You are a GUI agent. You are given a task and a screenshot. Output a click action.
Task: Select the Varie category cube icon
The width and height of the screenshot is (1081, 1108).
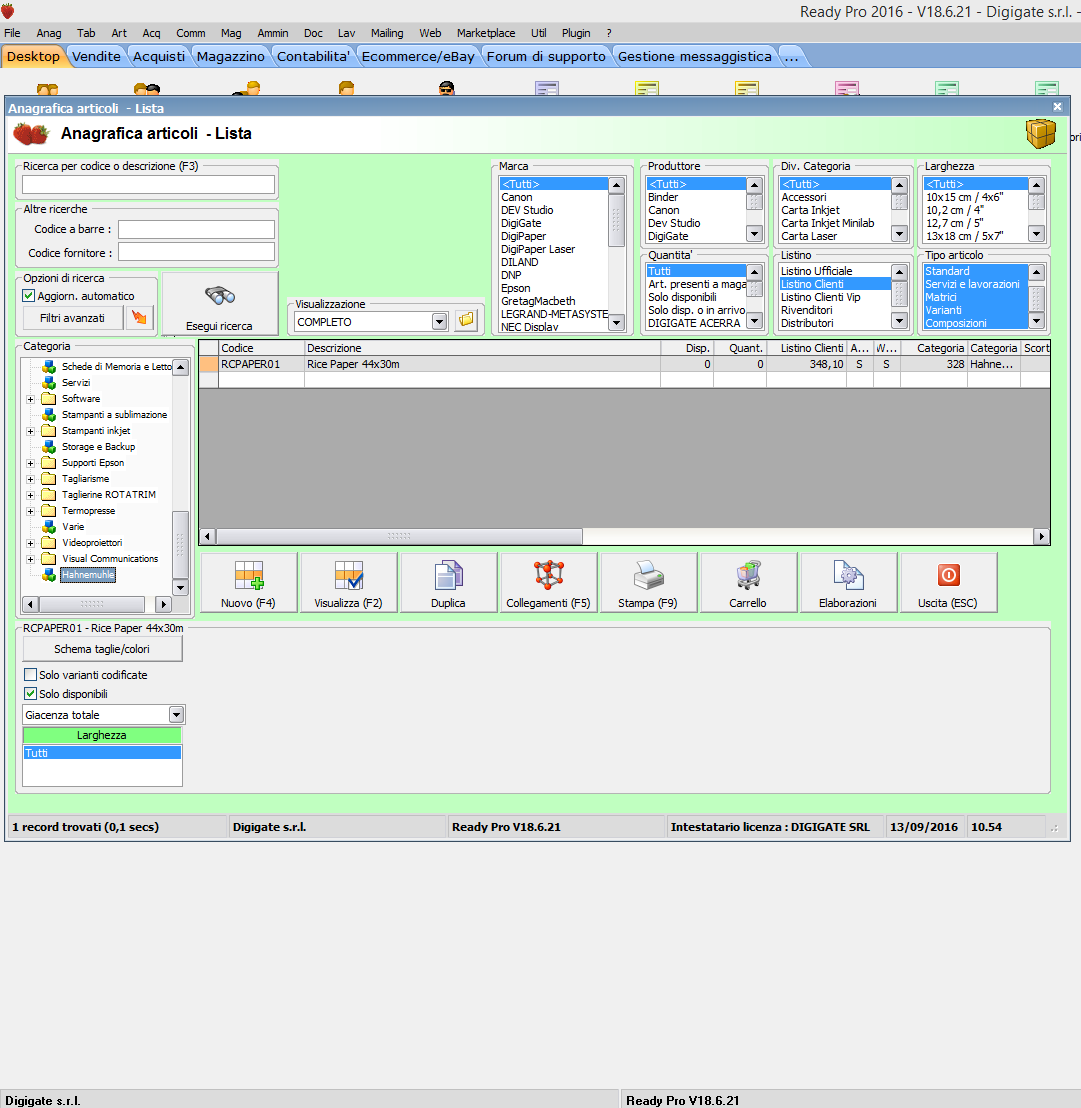49,526
